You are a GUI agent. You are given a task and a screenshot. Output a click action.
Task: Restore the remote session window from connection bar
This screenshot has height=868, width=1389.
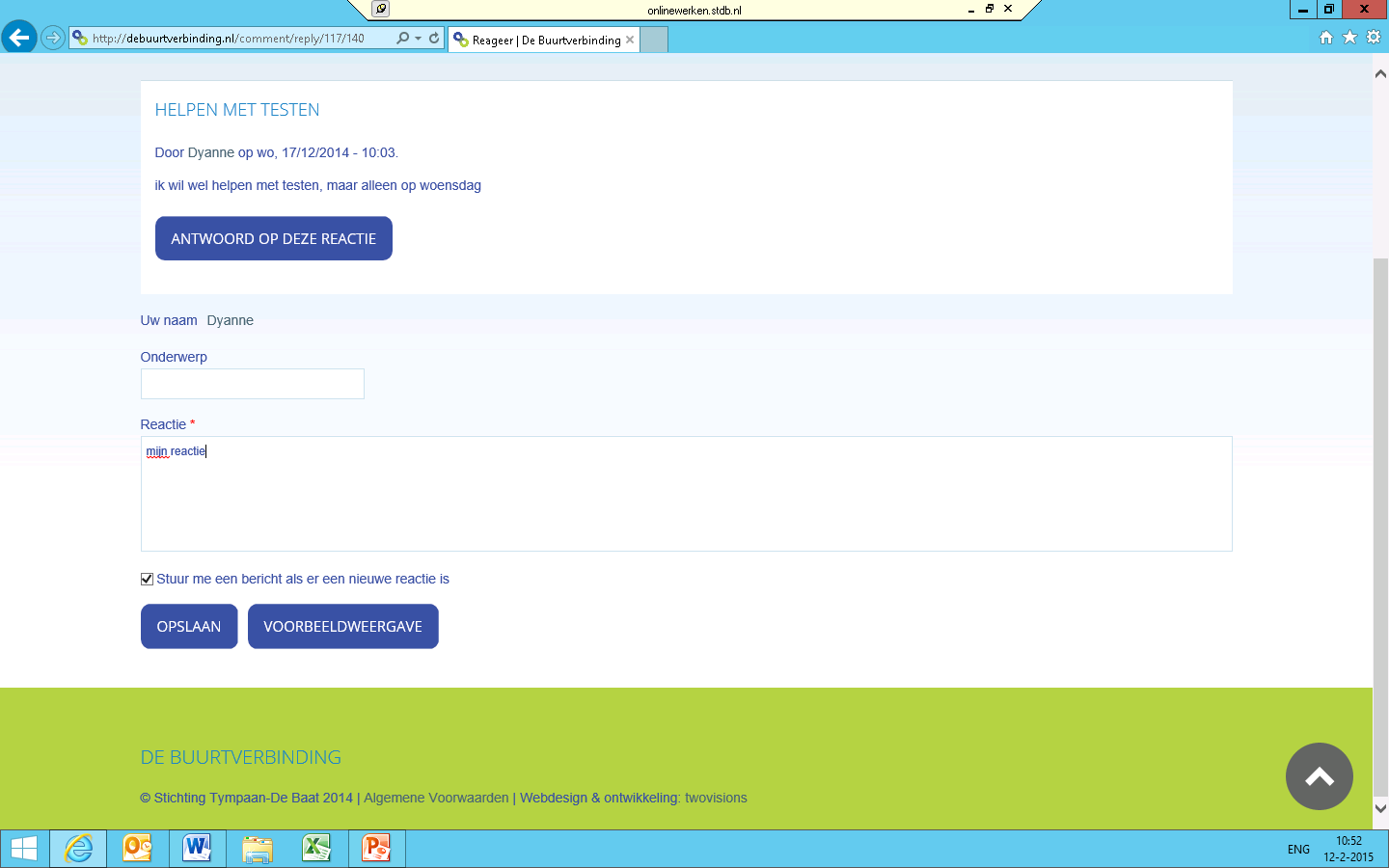point(990,9)
